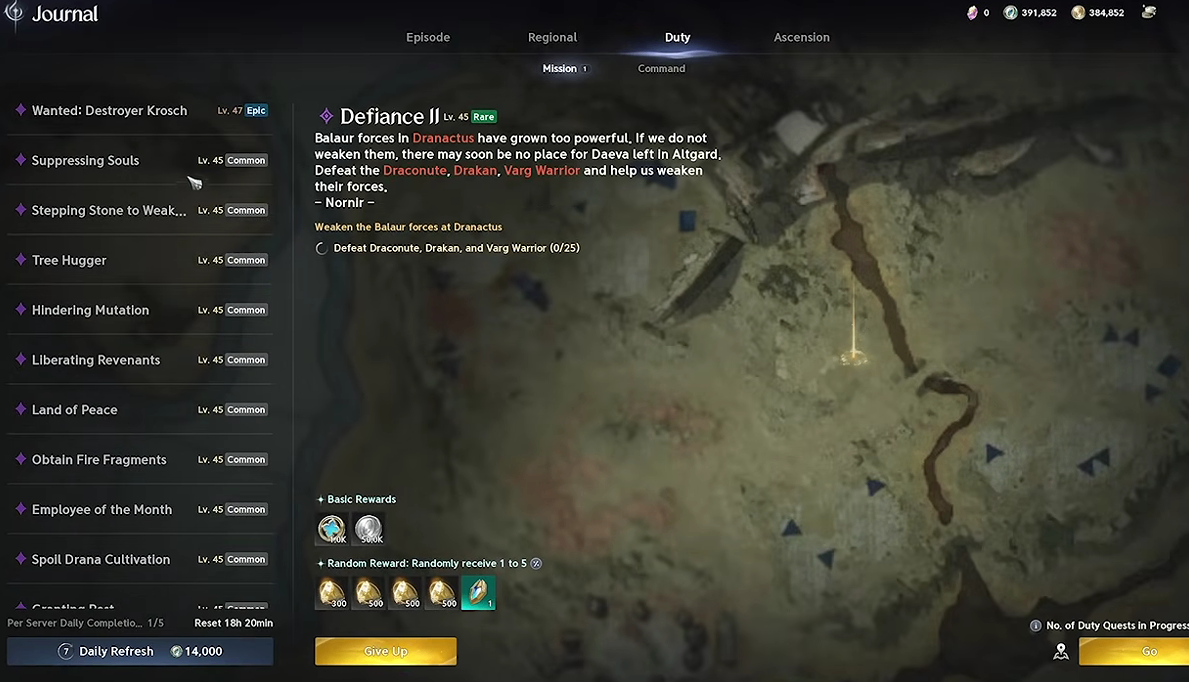Select the blue clover basic reward icon

click(x=331, y=529)
